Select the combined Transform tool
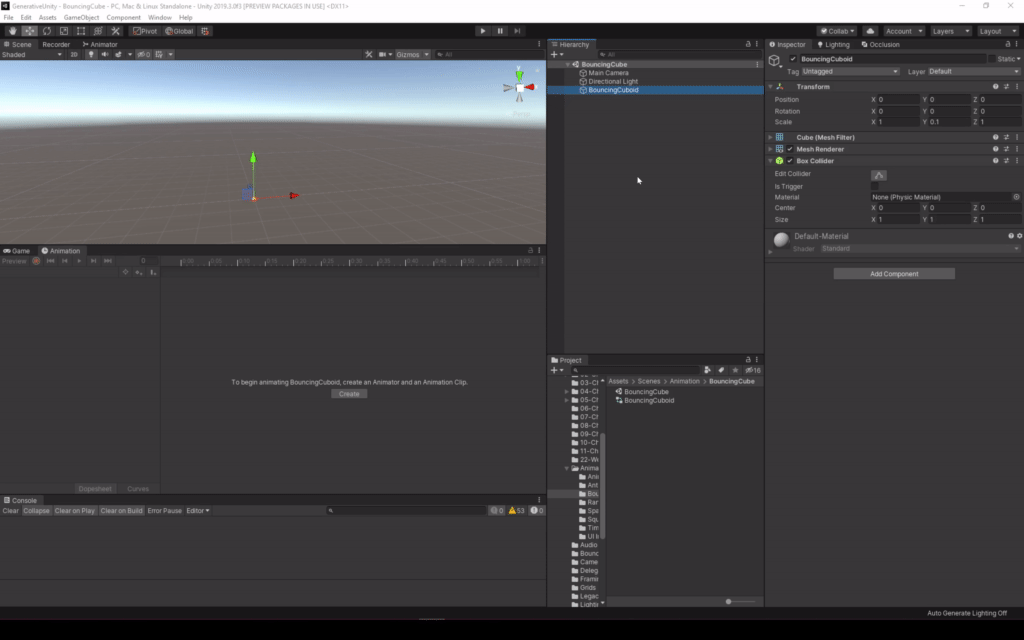 click(x=98, y=31)
